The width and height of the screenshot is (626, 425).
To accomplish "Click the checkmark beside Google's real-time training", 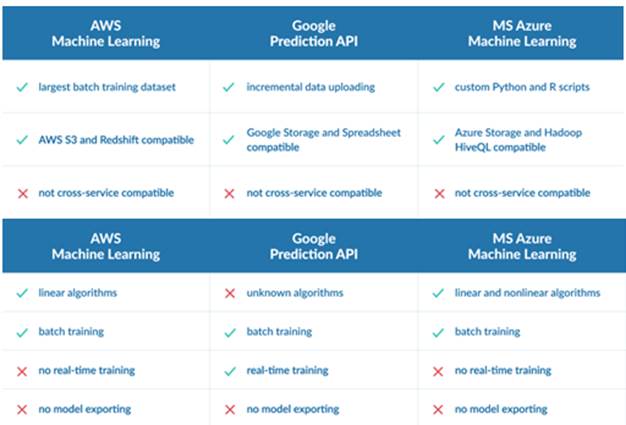I will [230, 371].
